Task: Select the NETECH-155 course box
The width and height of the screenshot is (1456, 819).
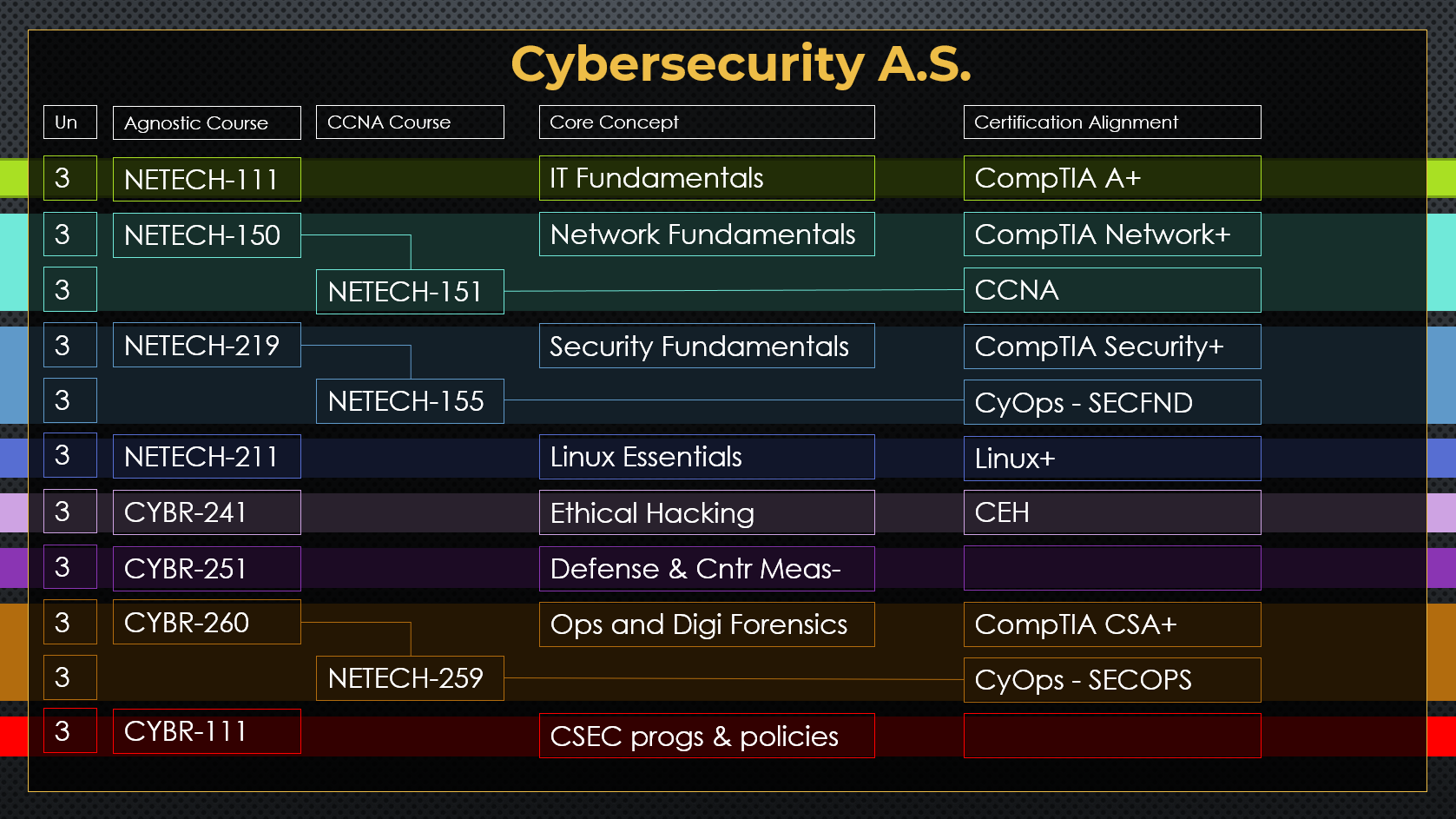Action: point(410,401)
